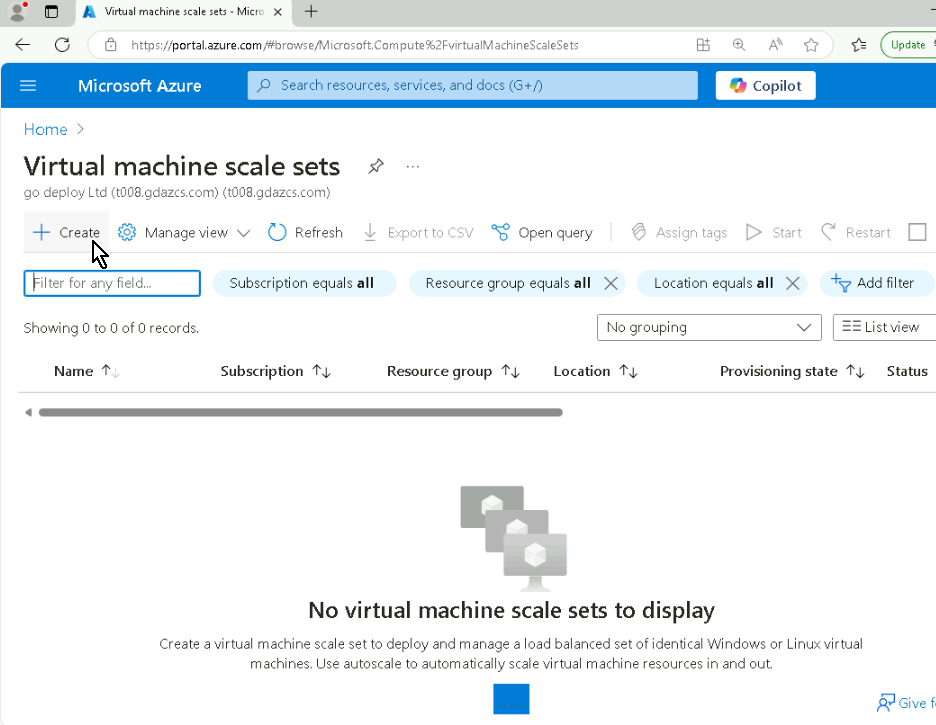Click Export to CSV

pos(418,233)
